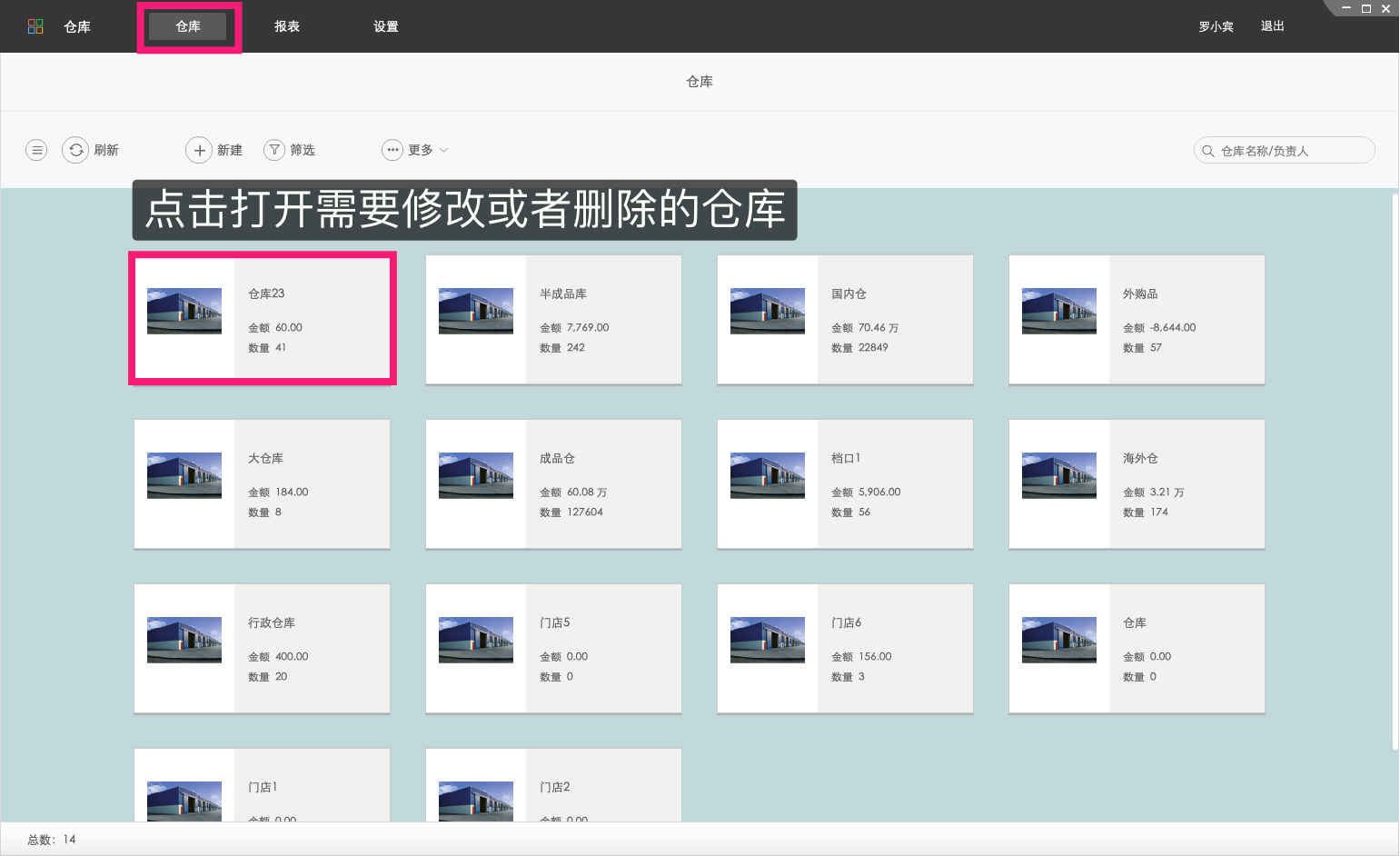This screenshot has height=856, width=1400.
Task: Click the plus icon to create warehouse
Action: point(199,150)
